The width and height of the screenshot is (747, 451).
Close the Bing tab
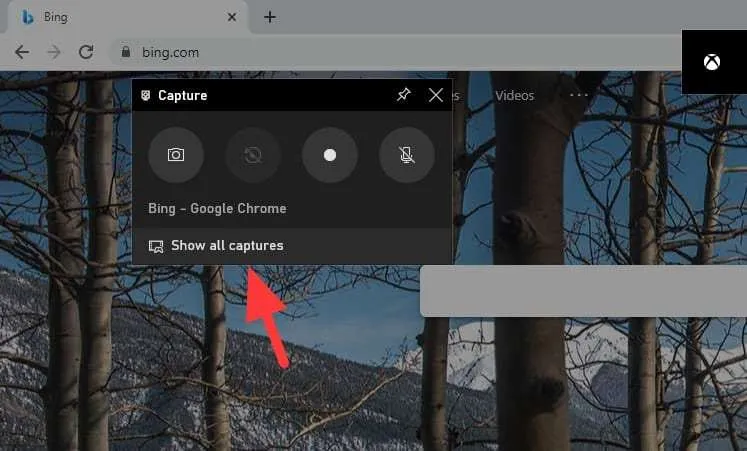click(232, 17)
